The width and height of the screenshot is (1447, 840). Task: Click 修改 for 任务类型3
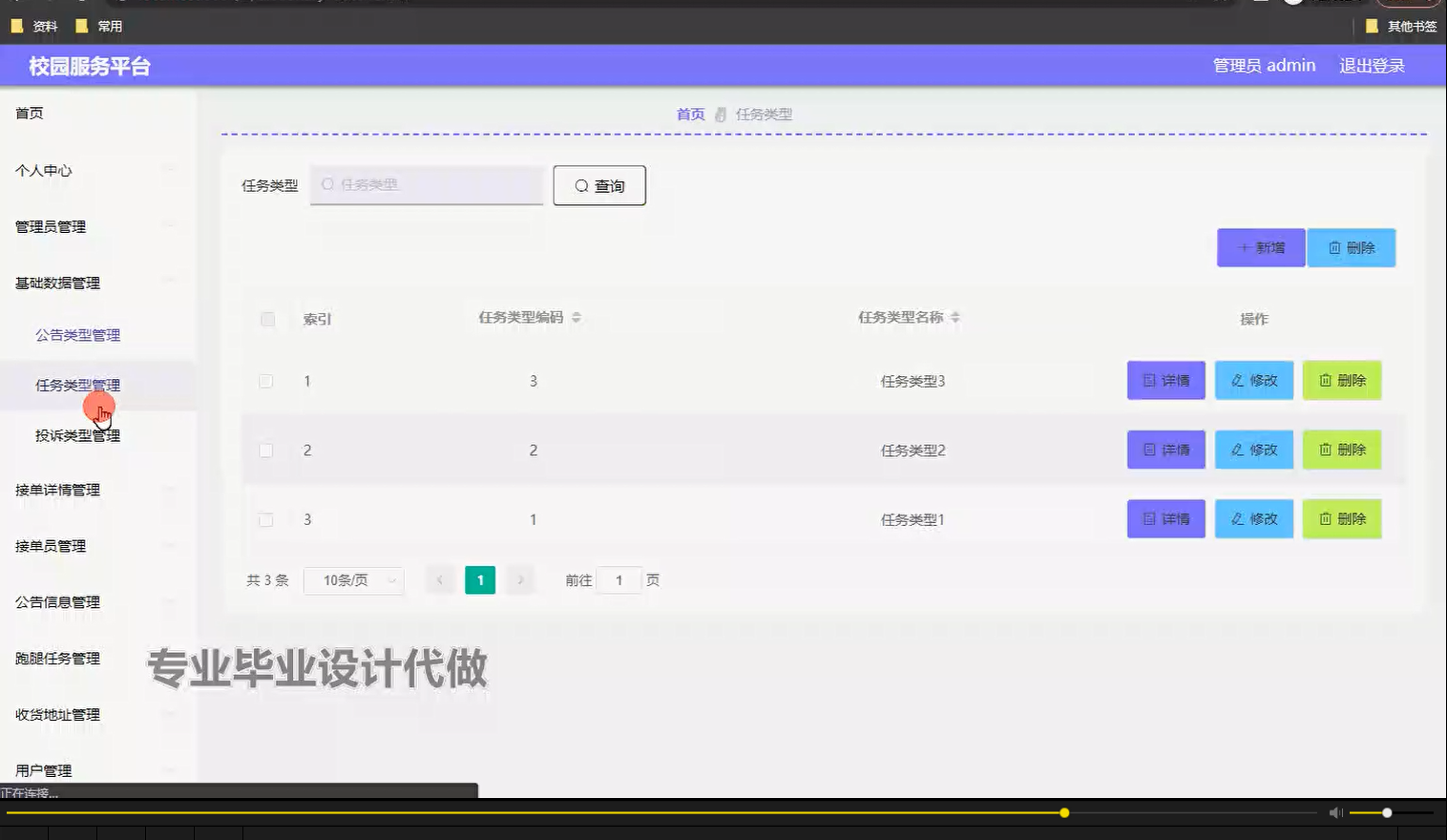(1254, 380)
